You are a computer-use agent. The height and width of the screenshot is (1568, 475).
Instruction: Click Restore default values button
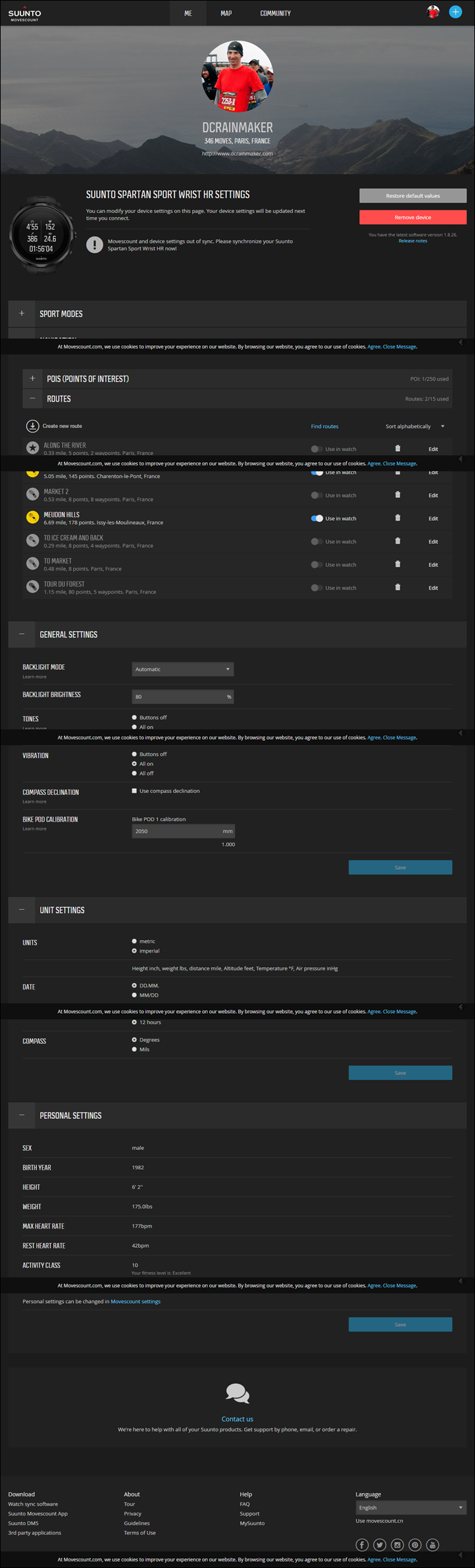click(413, 196)
